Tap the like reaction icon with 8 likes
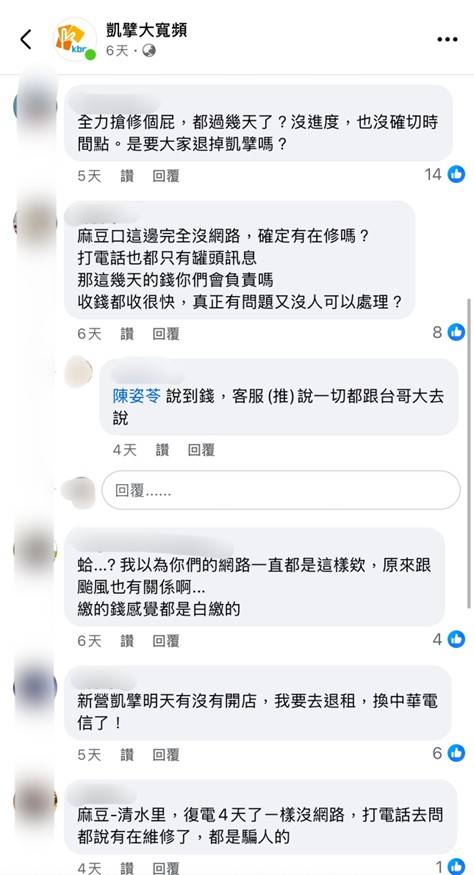Viewport: 474px width, 875px height. coord(456,332)
